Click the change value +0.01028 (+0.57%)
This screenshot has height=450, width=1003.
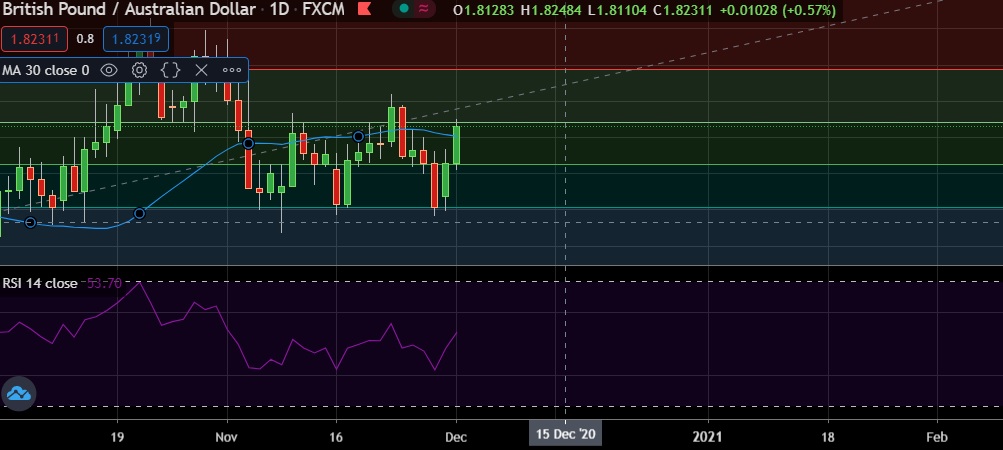777,10
